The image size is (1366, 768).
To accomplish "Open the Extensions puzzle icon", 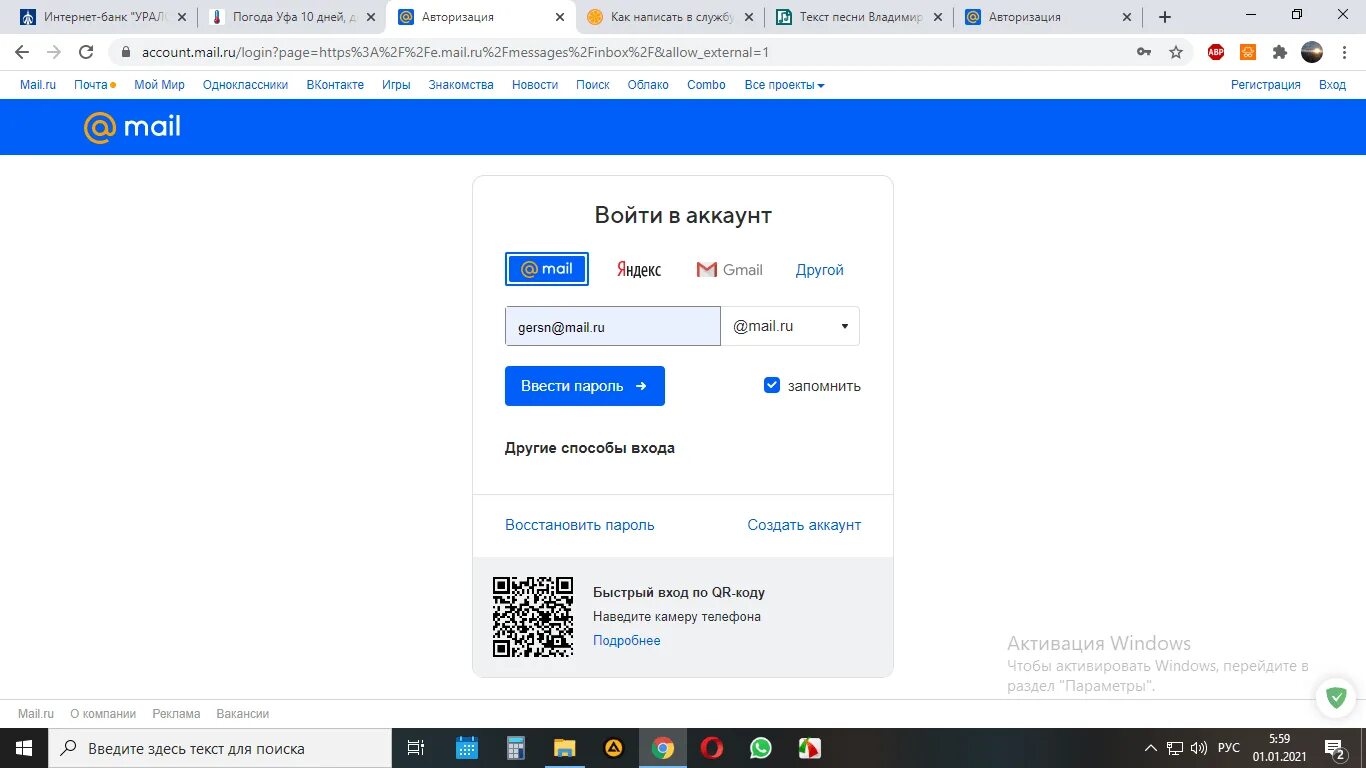I will (x=1279, y=52).
